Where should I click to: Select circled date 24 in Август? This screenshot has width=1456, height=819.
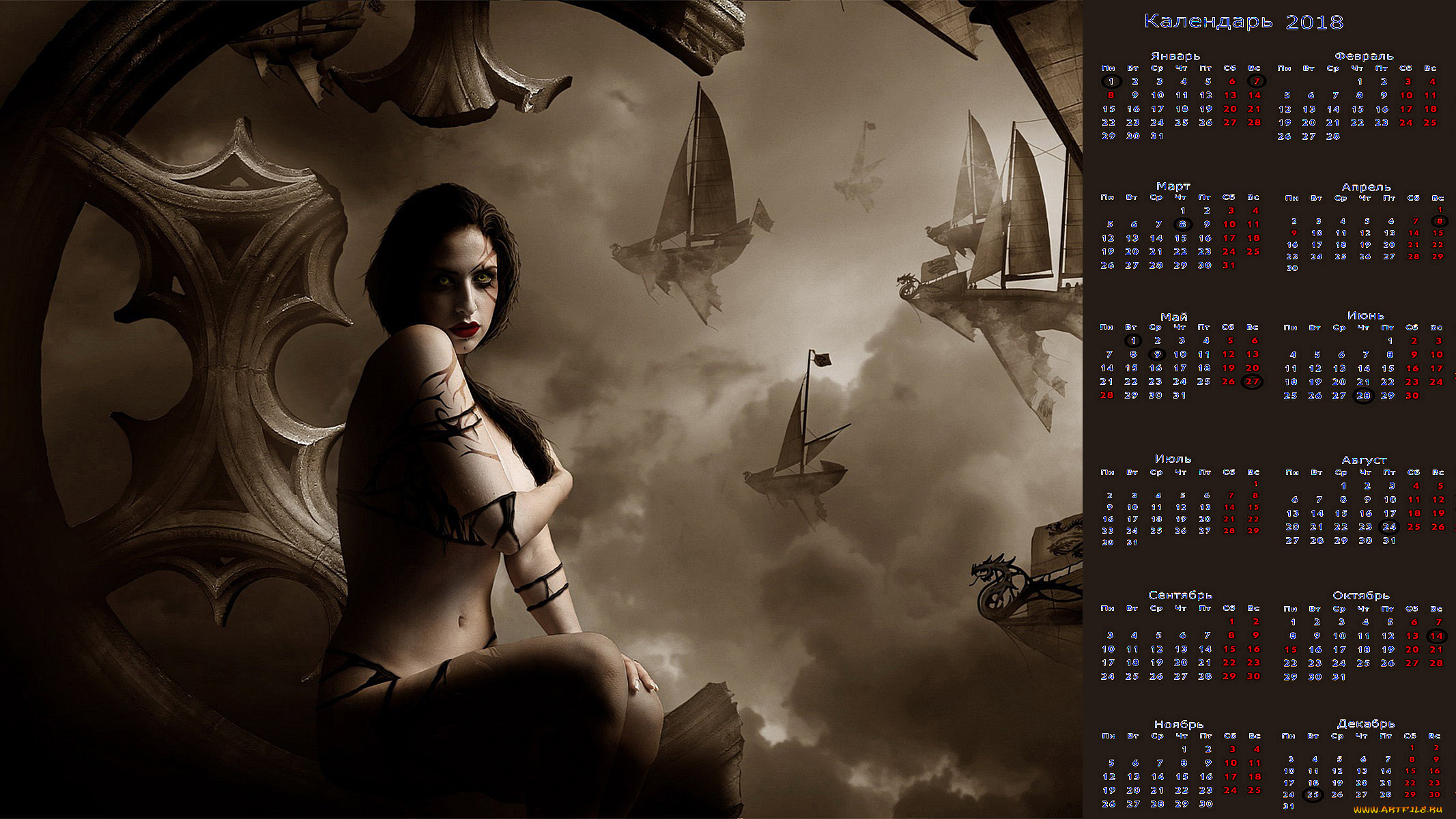pos(1389,527)
